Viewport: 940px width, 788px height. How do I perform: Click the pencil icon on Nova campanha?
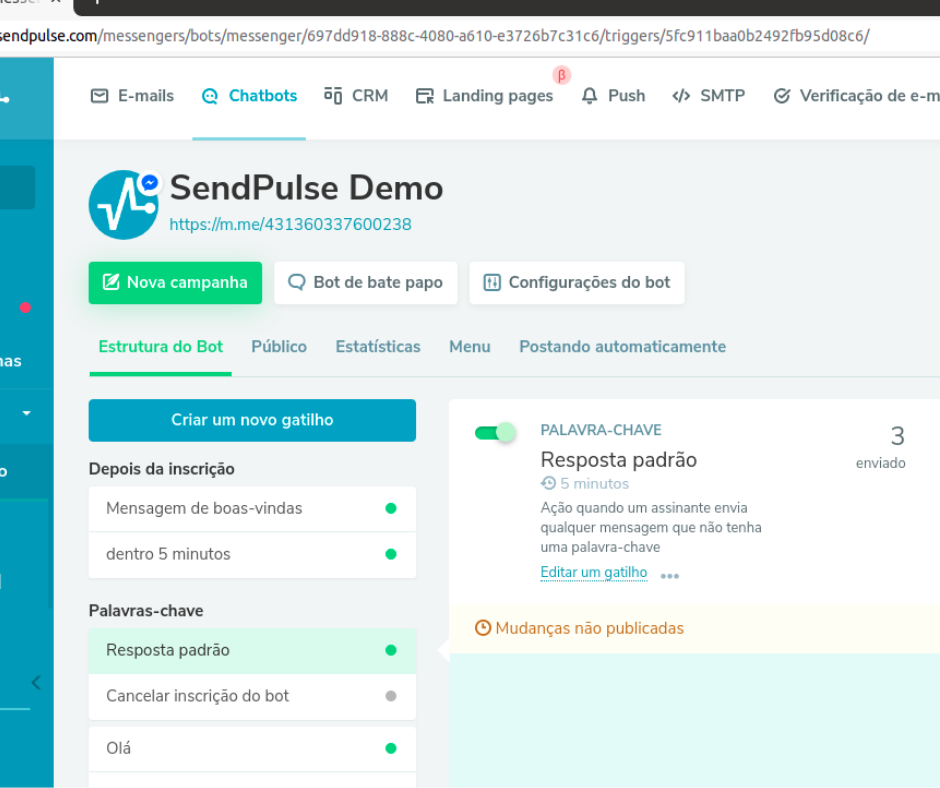coord(111,282)
